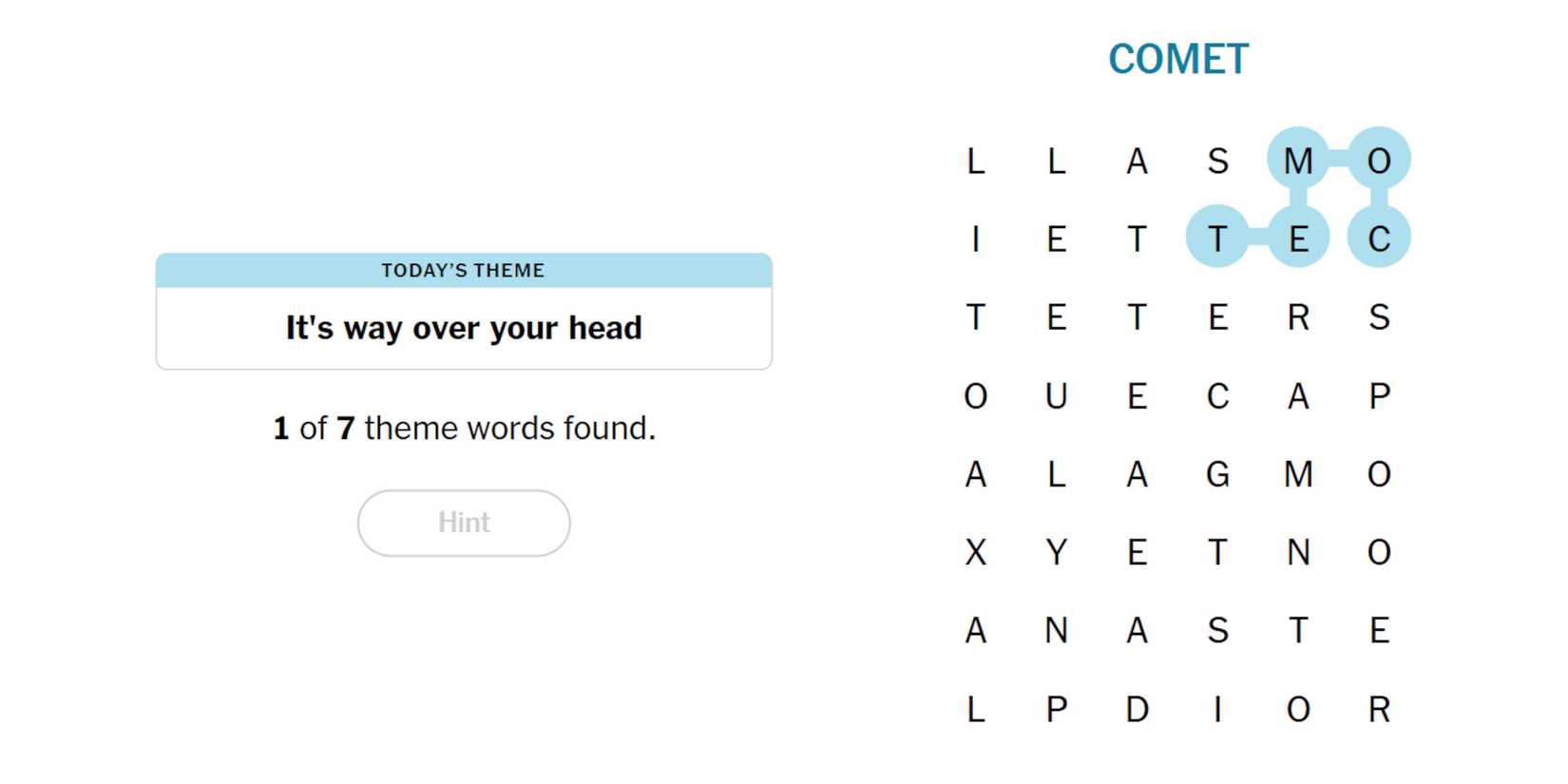The width and height of the screenshot is (1568, 784).
Task: Select the highlighted letter C in the second row
Action: pos(1378,240)
